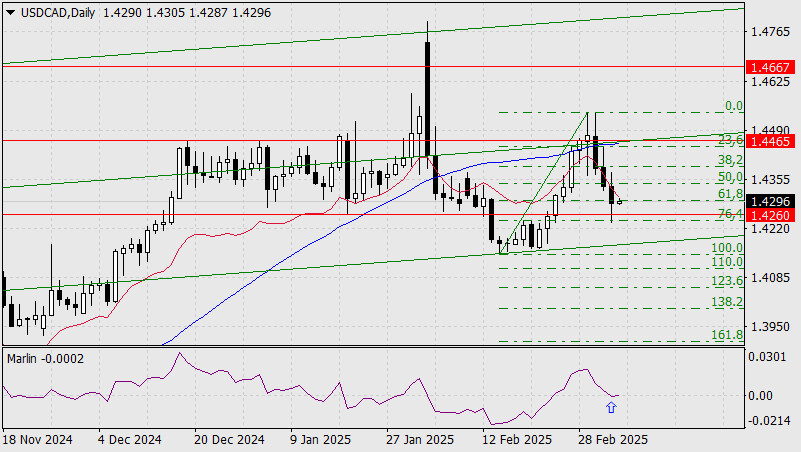801x452 pixels.
Task: Select the Fibonacci 0.0 level label
Action: tap(734, 106)
